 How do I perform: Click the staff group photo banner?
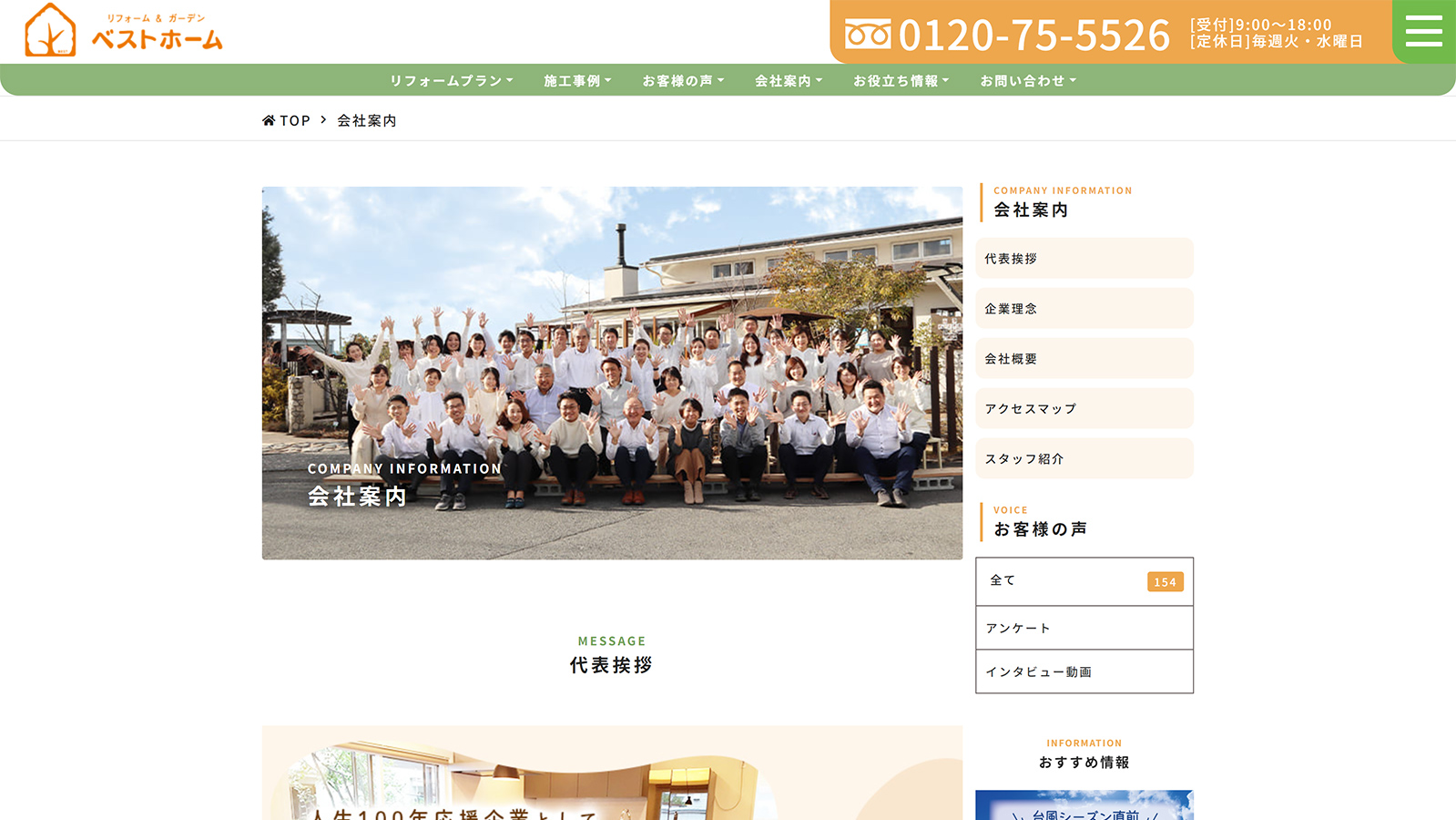612,373
